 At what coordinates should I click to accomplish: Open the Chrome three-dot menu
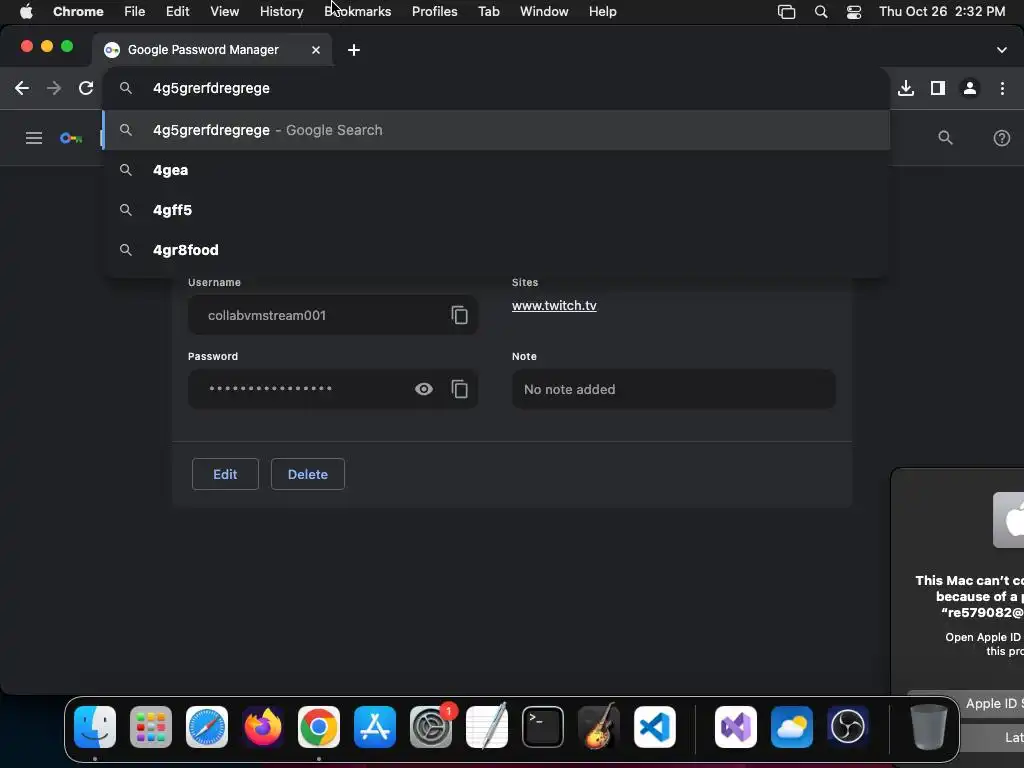[1002, 88]
